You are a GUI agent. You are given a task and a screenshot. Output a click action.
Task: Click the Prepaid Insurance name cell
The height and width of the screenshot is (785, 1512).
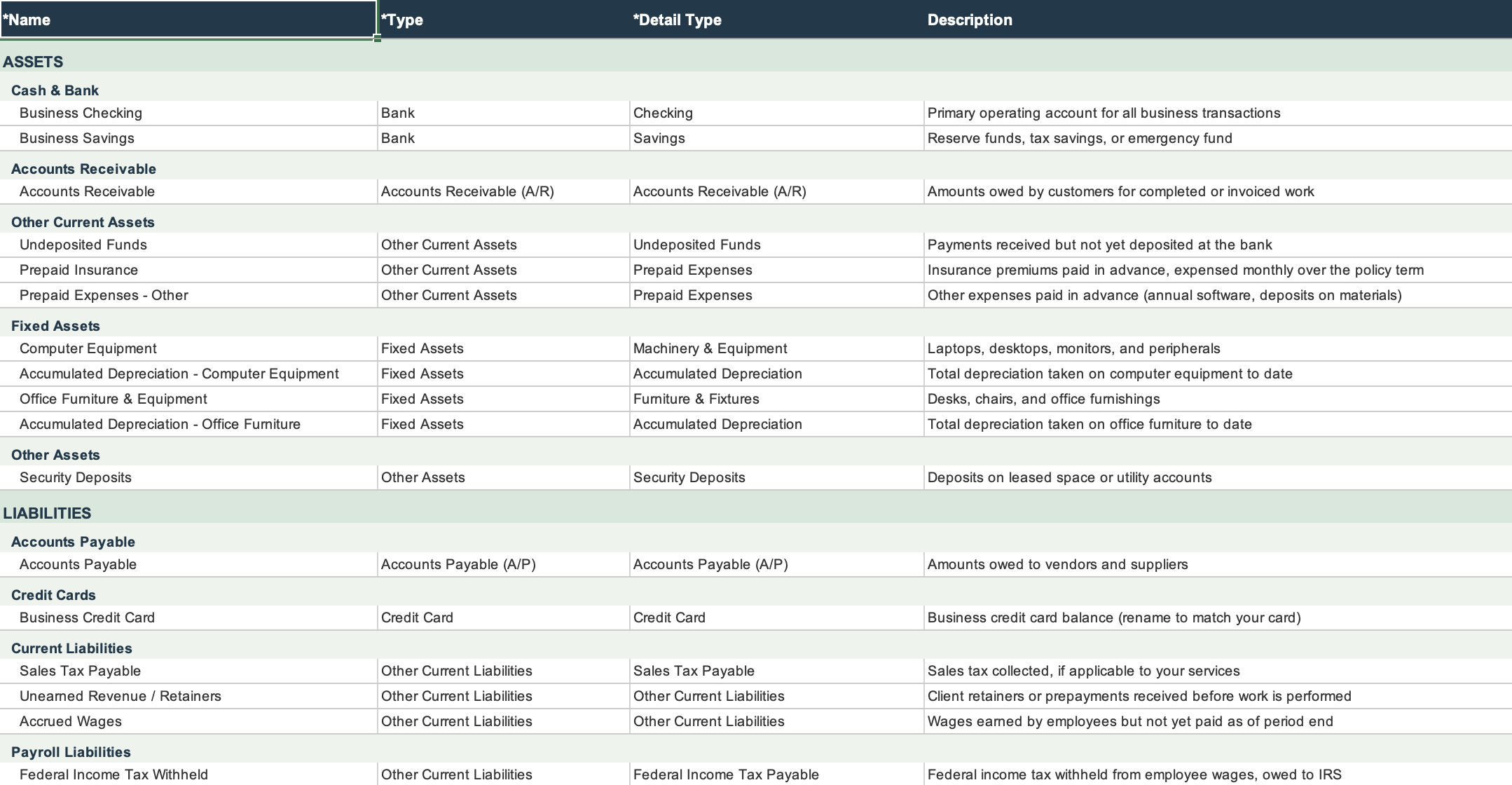pyautogui.click(x=188, y=270)
